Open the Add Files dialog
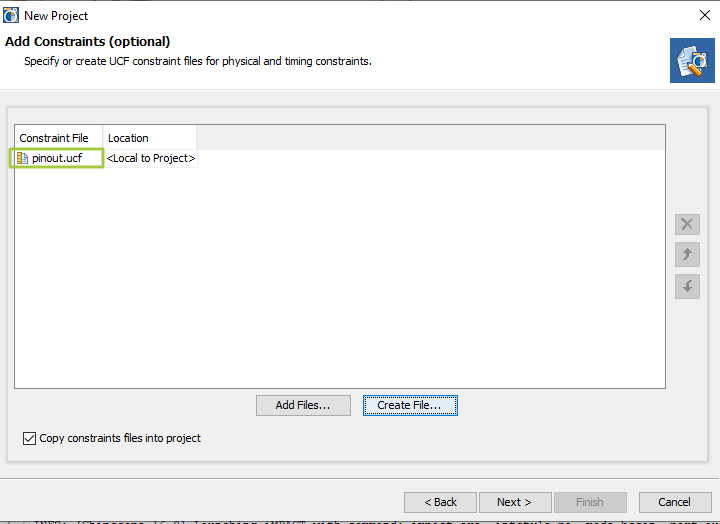Image resolution: width=720 pixels, height=524 pixels. pos(303,405)
